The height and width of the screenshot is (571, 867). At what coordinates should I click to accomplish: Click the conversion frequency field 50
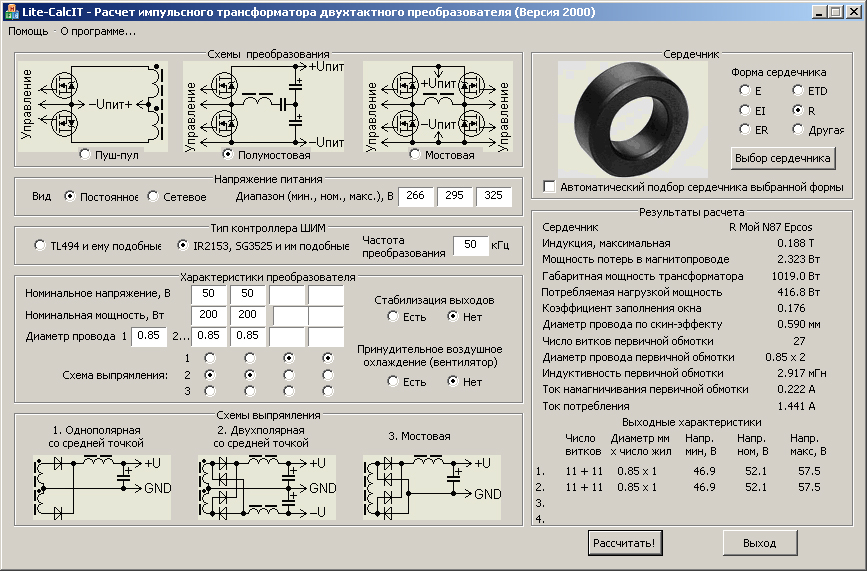tap(470, 245)
